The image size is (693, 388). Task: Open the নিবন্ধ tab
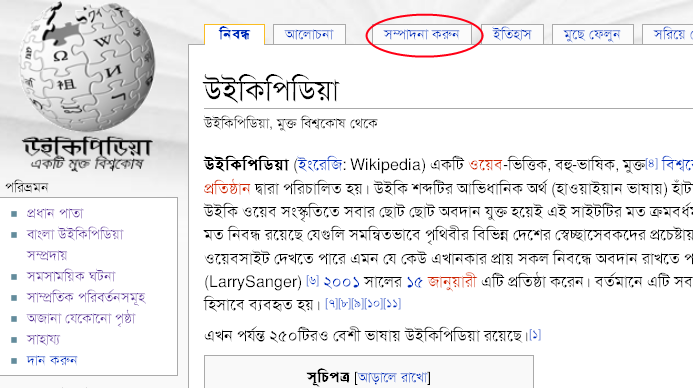[234, 34]
